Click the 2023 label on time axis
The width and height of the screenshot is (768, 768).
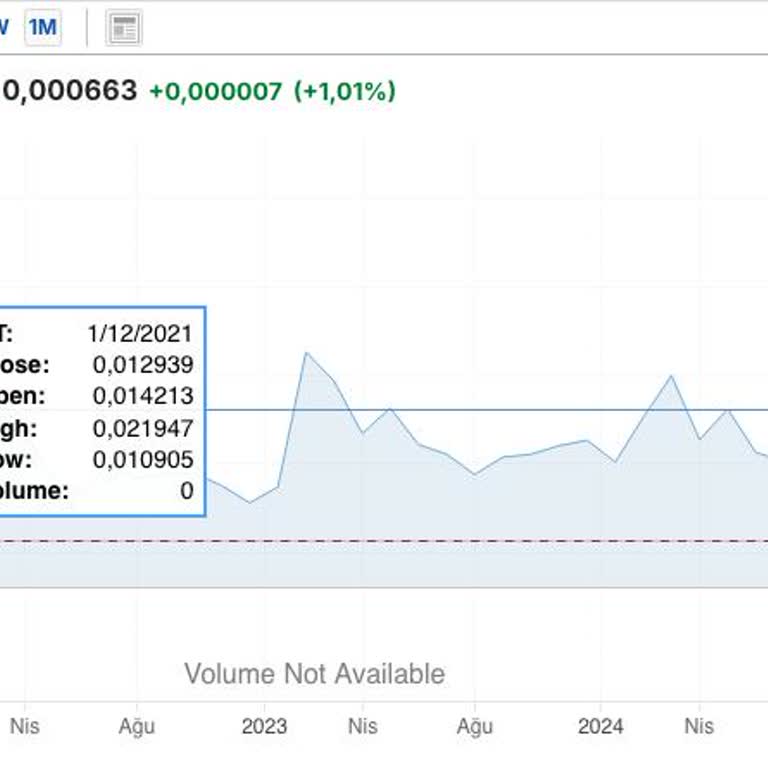click(265, 726)
